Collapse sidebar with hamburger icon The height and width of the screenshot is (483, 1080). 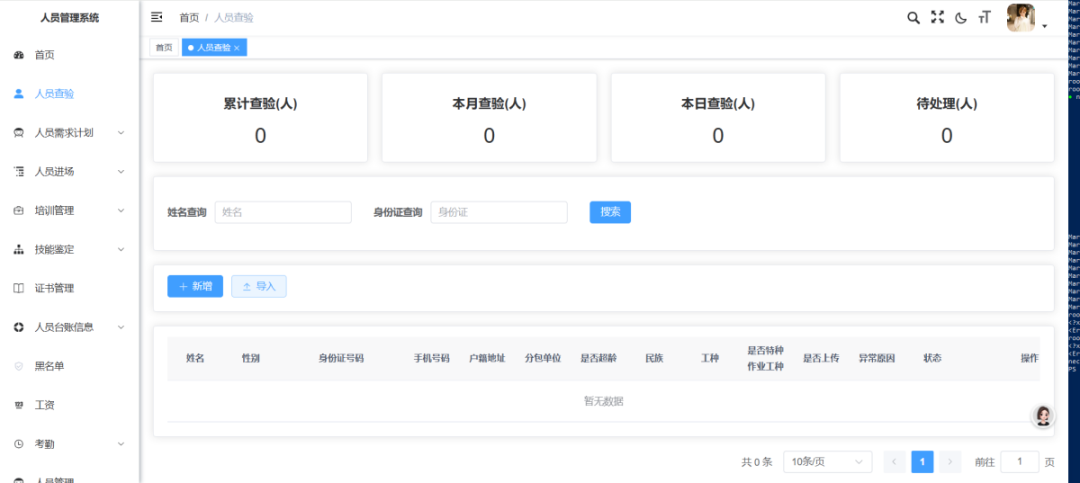tap(156, 17)
